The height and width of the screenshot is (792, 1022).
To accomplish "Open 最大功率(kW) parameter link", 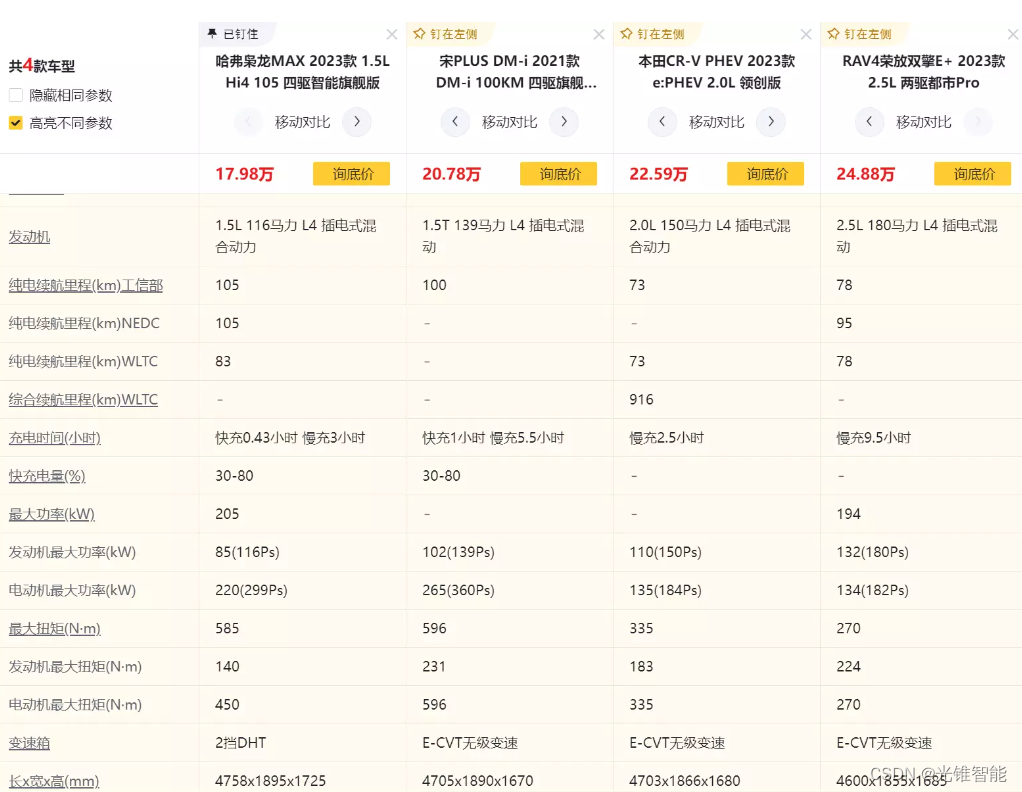I will (x=51, y=514).
